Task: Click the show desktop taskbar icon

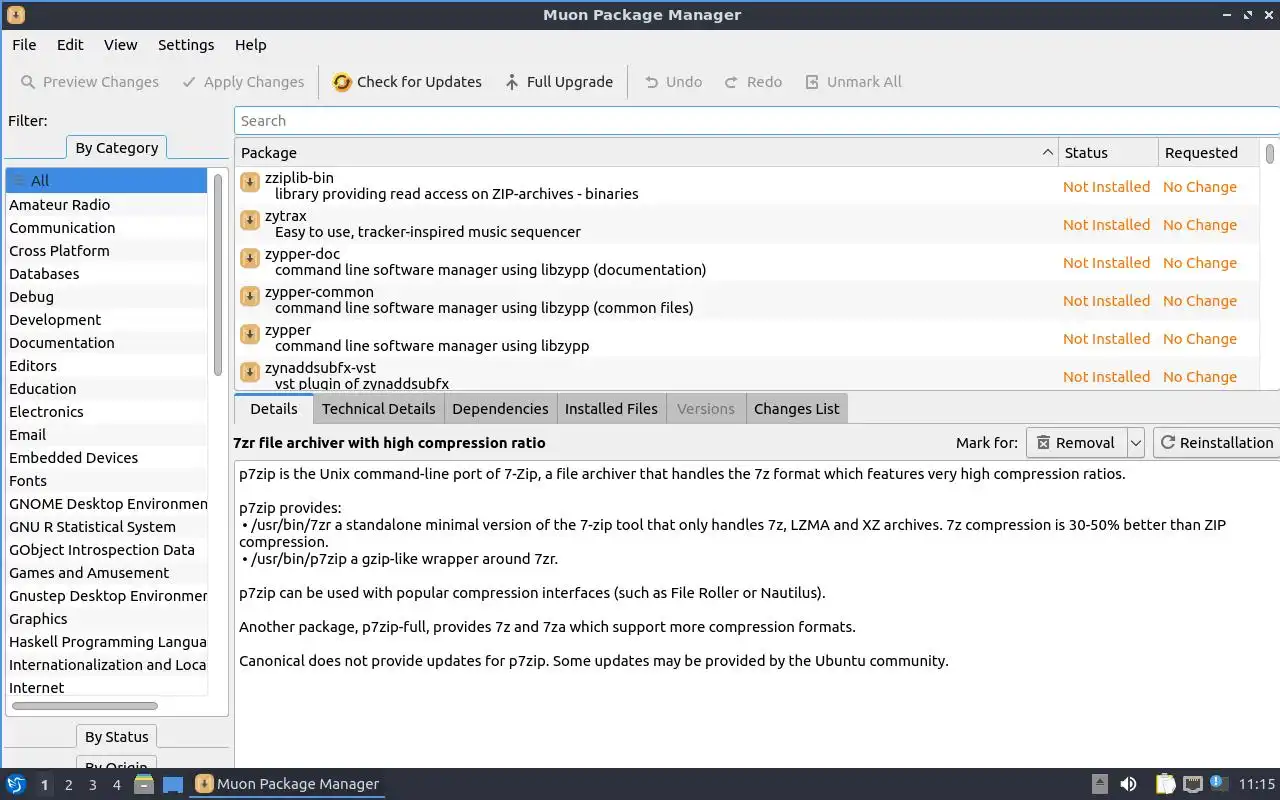Action: 173,784
